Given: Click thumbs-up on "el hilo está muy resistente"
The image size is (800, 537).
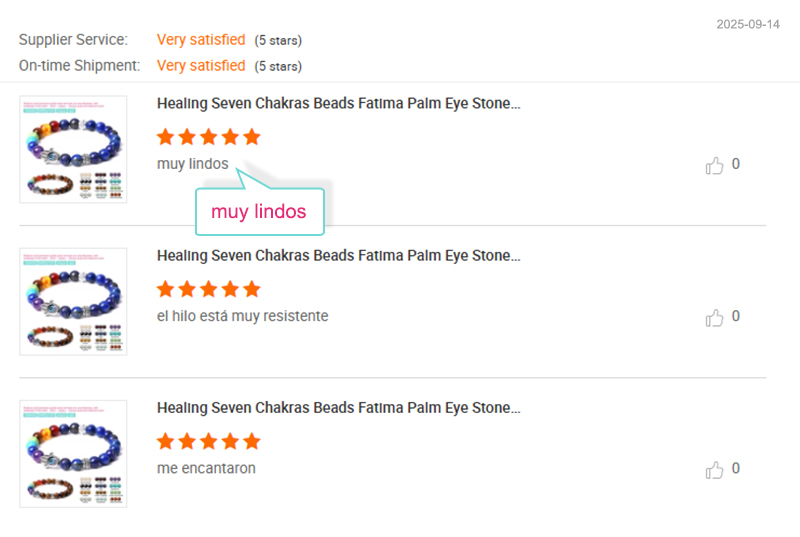Looking at the screenshot, I should [x=714, y=318].
